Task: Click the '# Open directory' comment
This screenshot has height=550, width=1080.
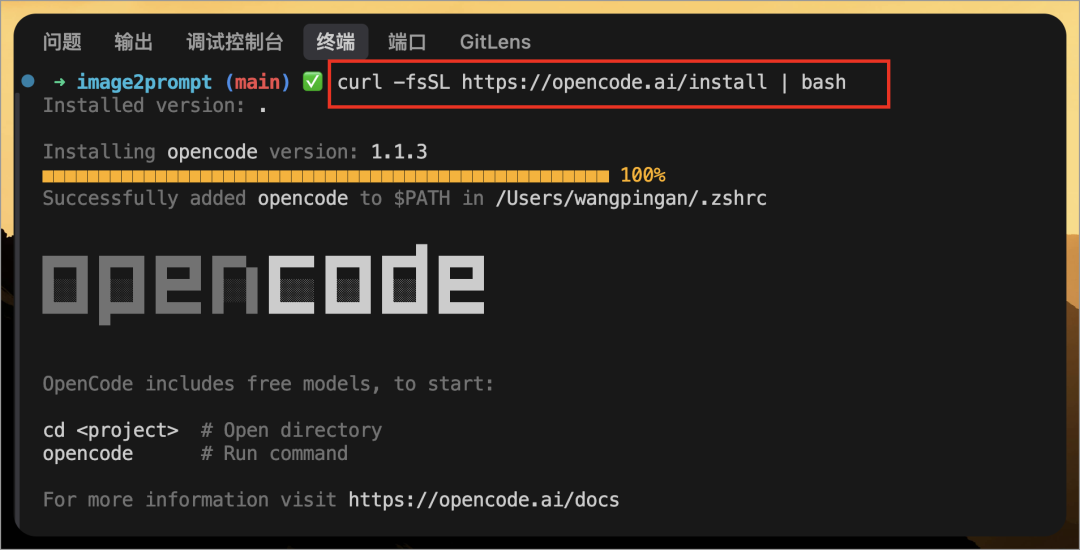Action: click(291, 430)
